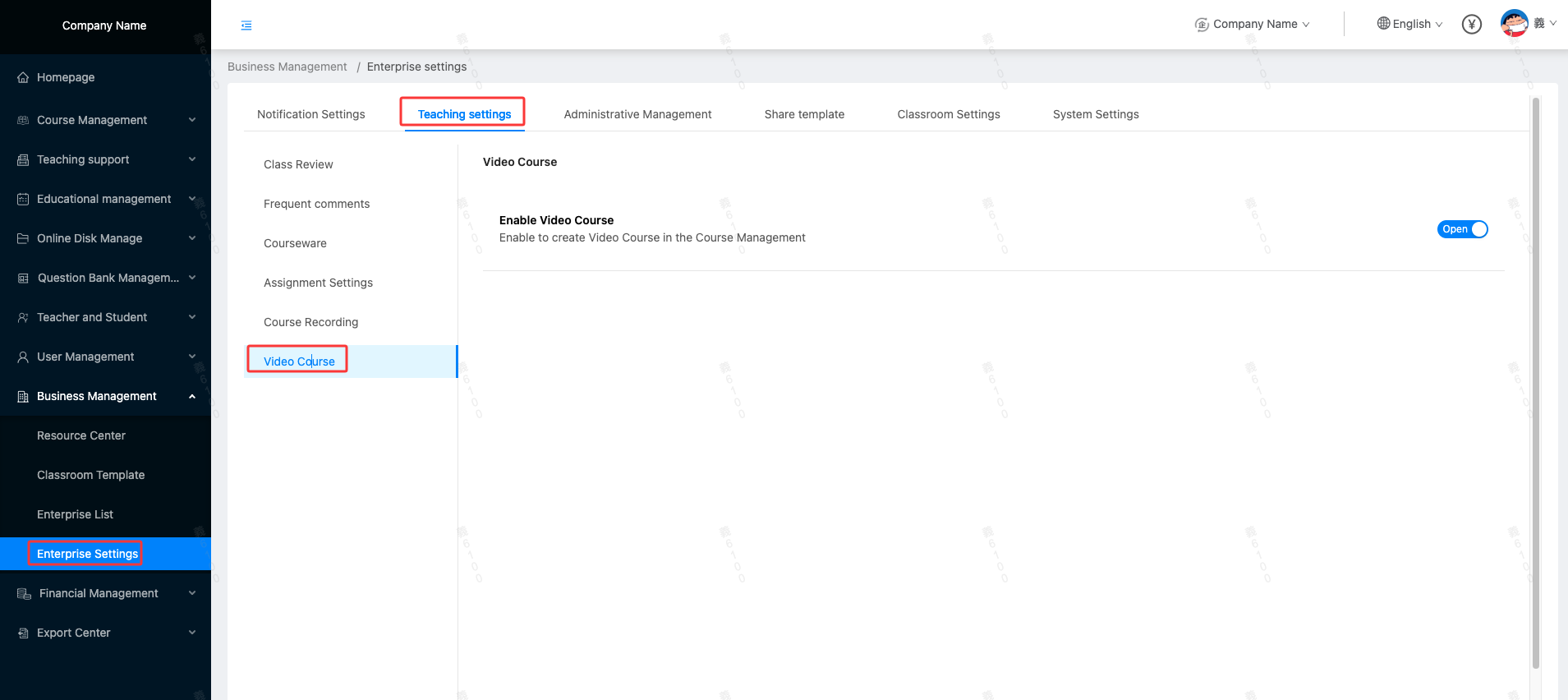Click the Online Disk Manage folder icon
The width and height of the screenshot is (1568, 700).
23,238
